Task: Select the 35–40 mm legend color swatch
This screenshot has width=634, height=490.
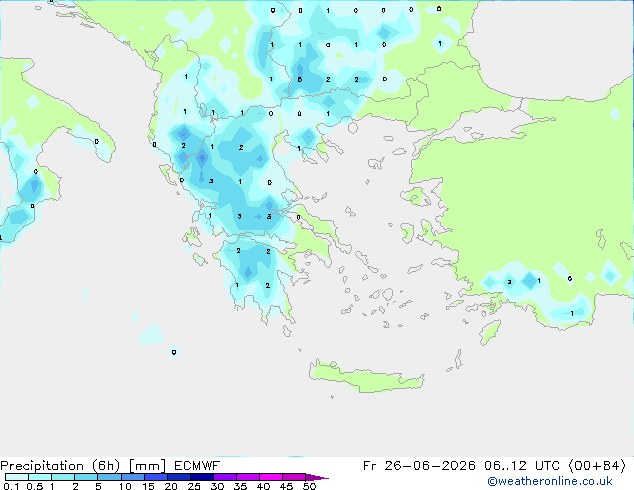Action: pyautogui.click(x=248, y=477)
